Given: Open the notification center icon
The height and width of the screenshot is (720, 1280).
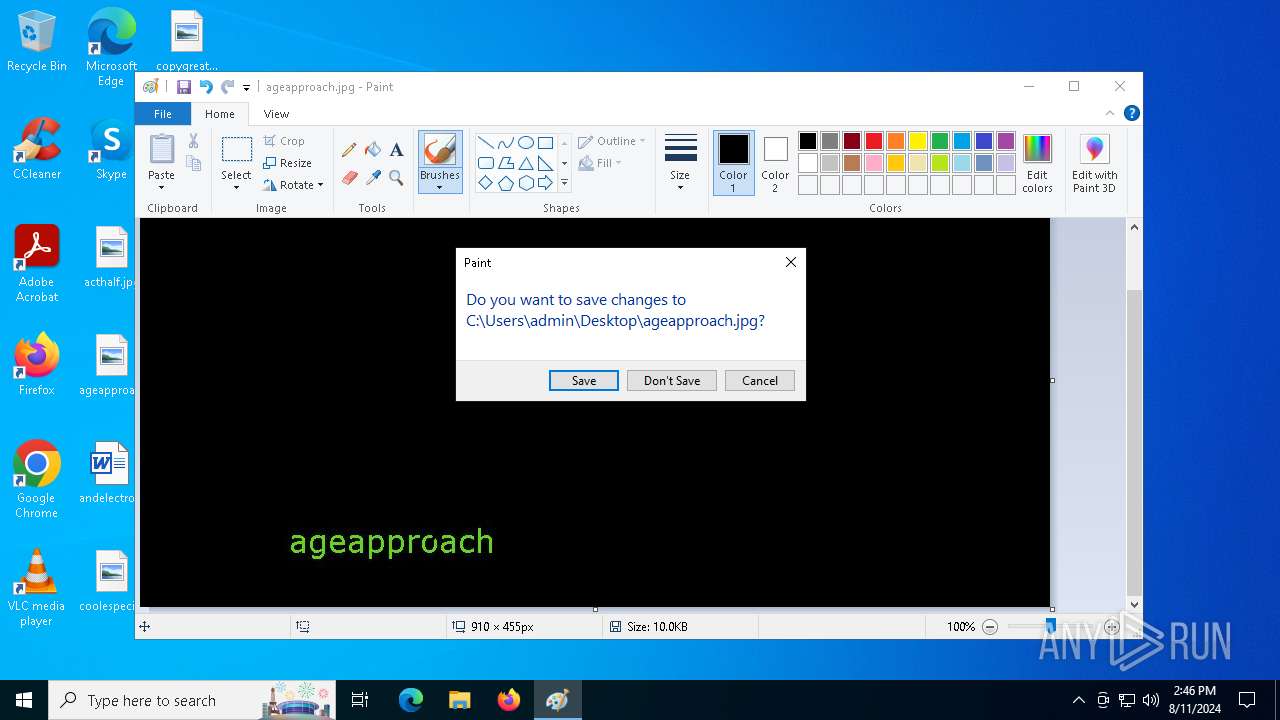Looking at the screenshot, I should click(x=1247, y=700).
